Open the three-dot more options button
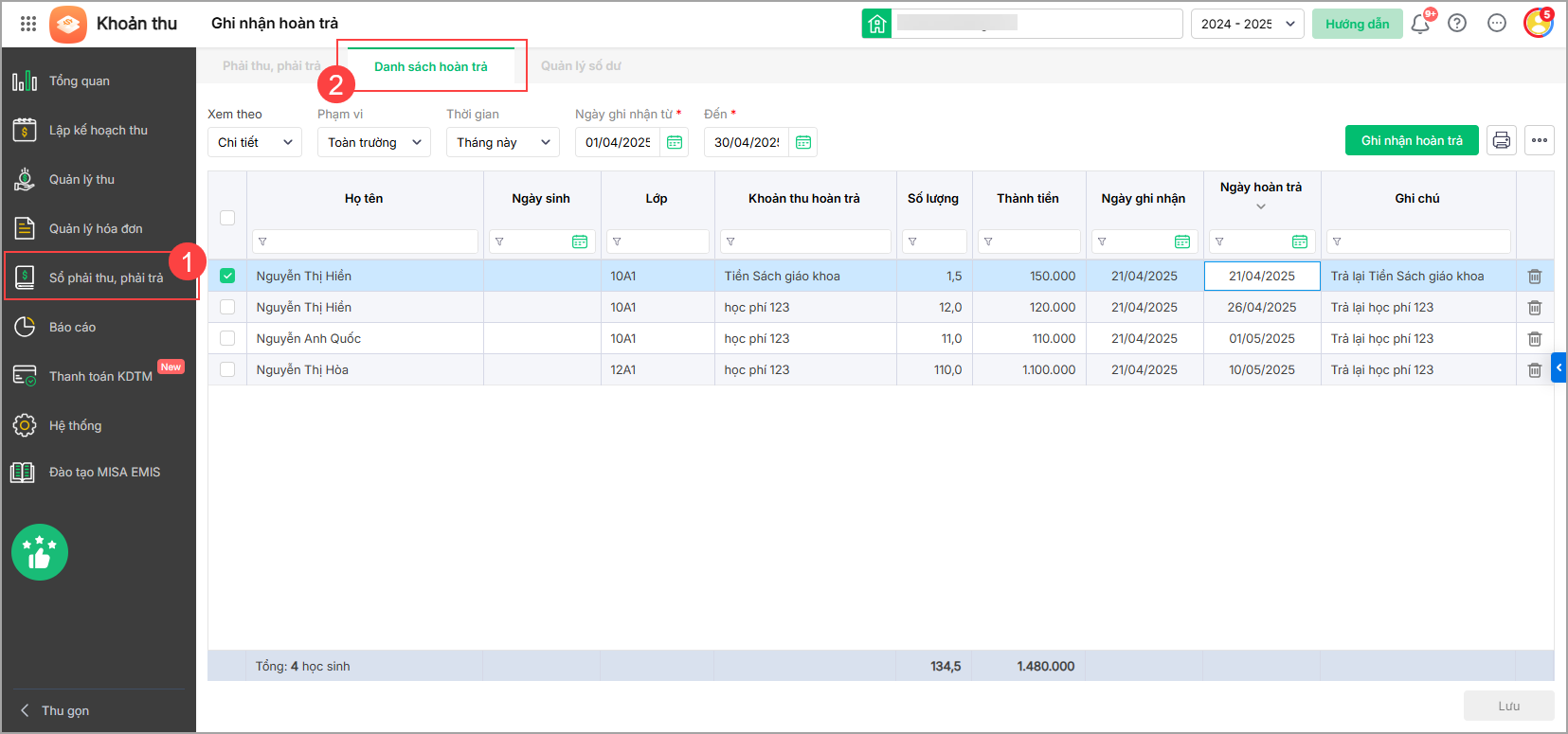This screenshot has height=734, width=1568. coord(1540,141)
